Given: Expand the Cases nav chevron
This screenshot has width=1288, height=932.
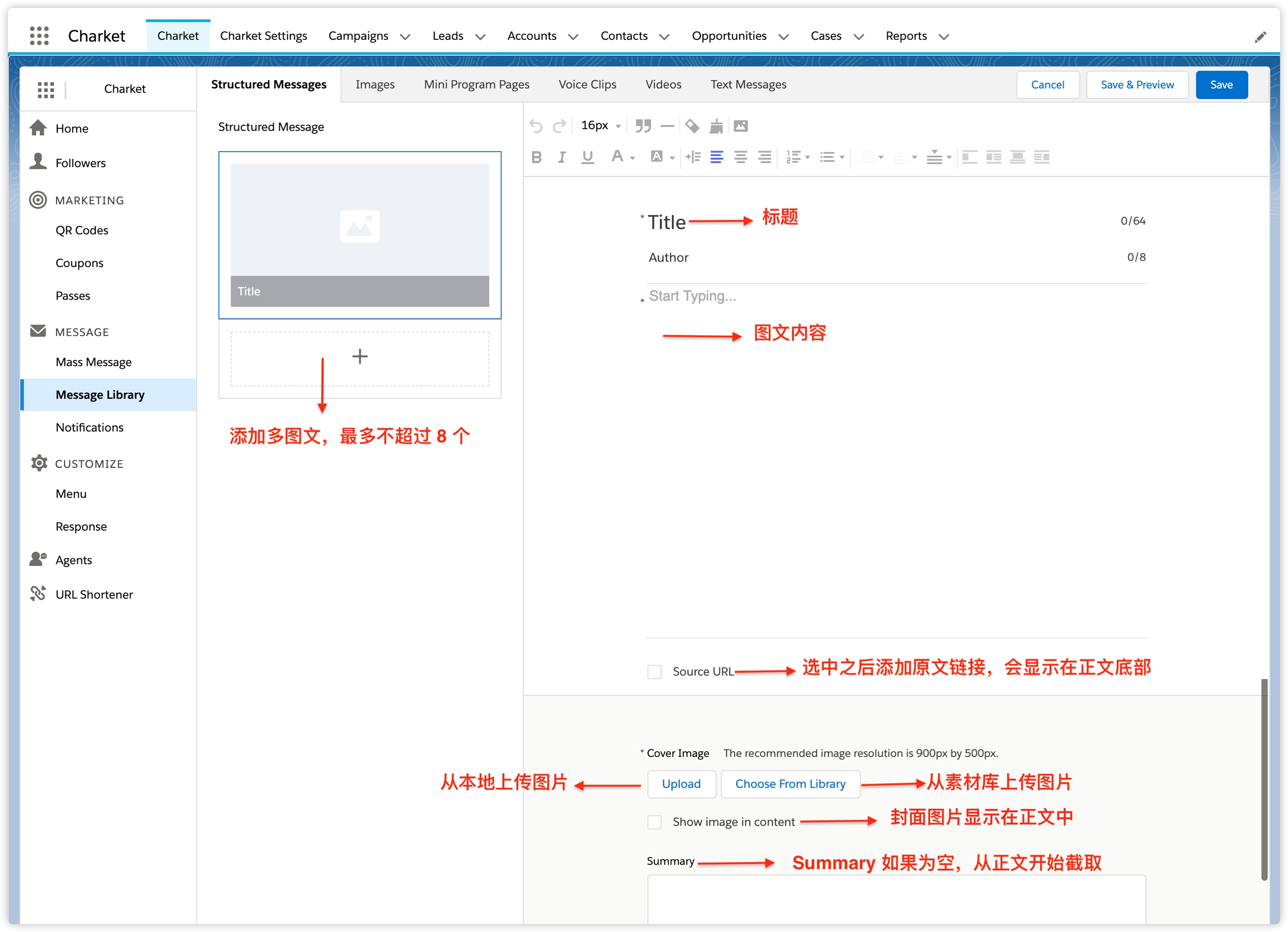Looking at the screenshot, I should (x=859, y=37).
